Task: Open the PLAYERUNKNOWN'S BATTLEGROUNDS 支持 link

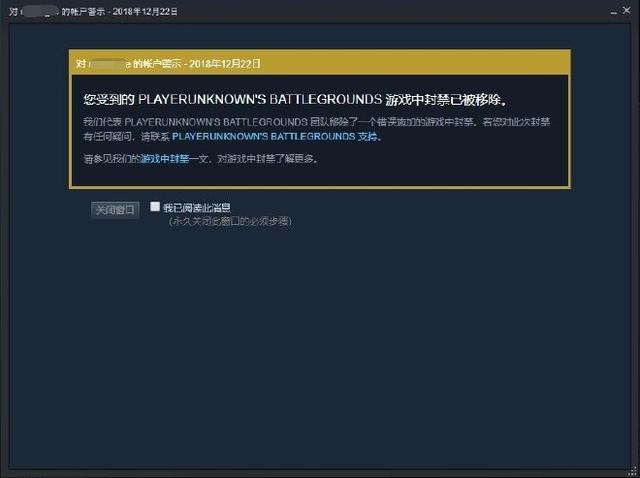Action: coord(275,136)
